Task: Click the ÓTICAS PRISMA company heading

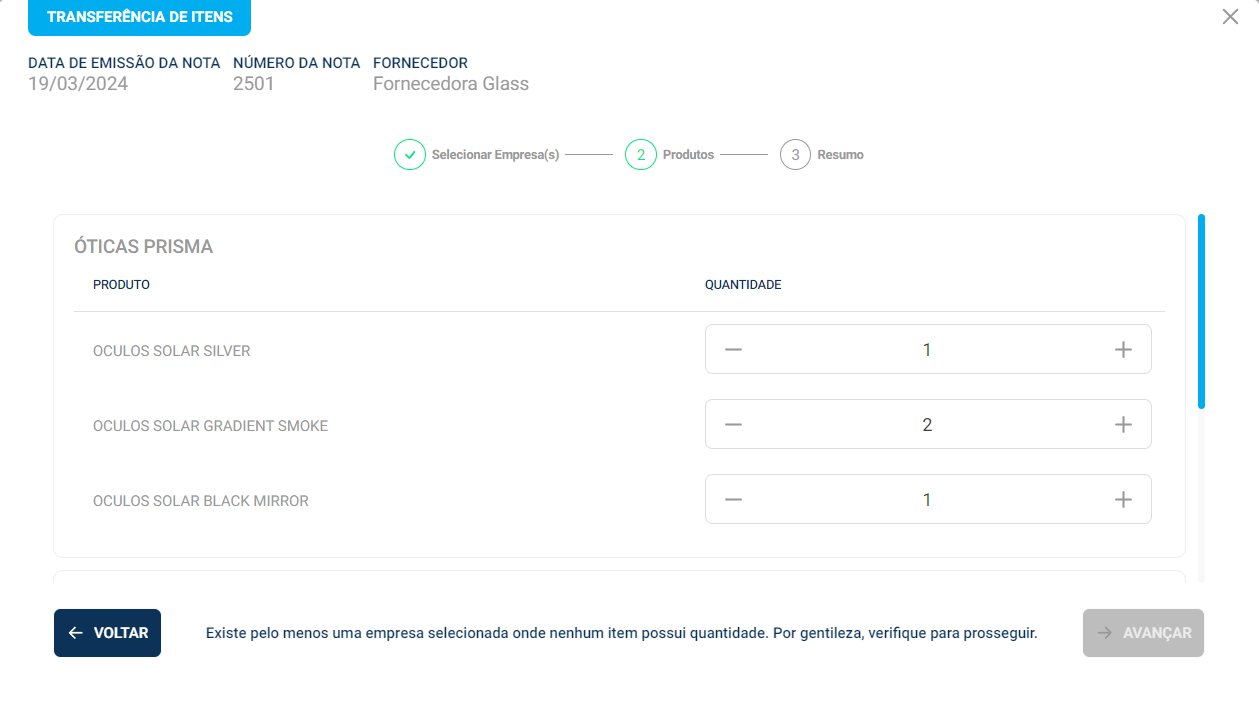Action: [143, 247]
